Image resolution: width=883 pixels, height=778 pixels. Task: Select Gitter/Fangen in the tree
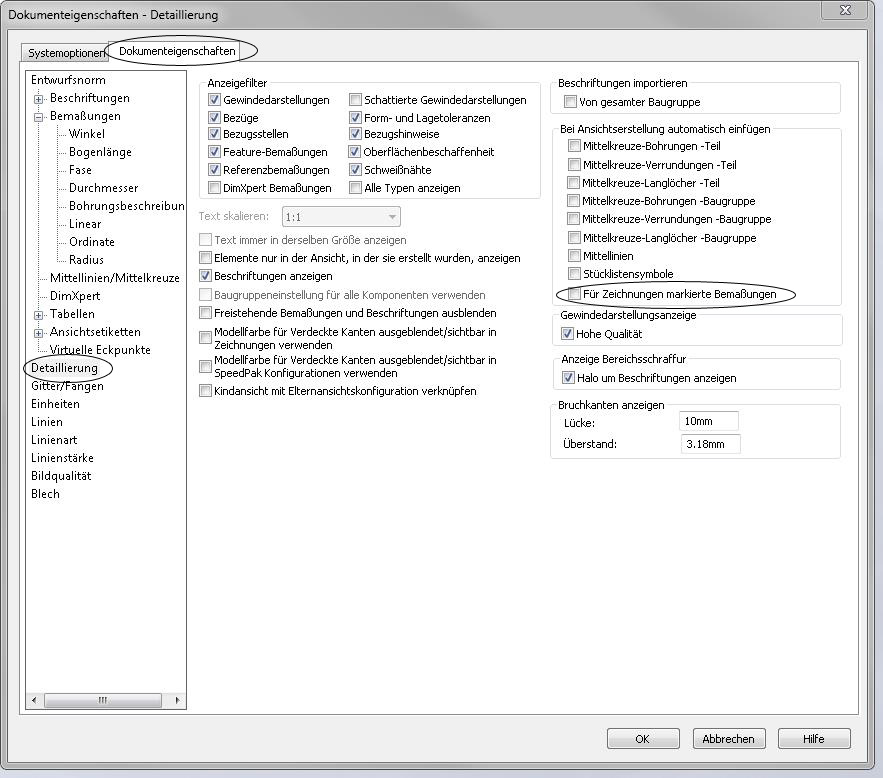[x=67, y=386]
